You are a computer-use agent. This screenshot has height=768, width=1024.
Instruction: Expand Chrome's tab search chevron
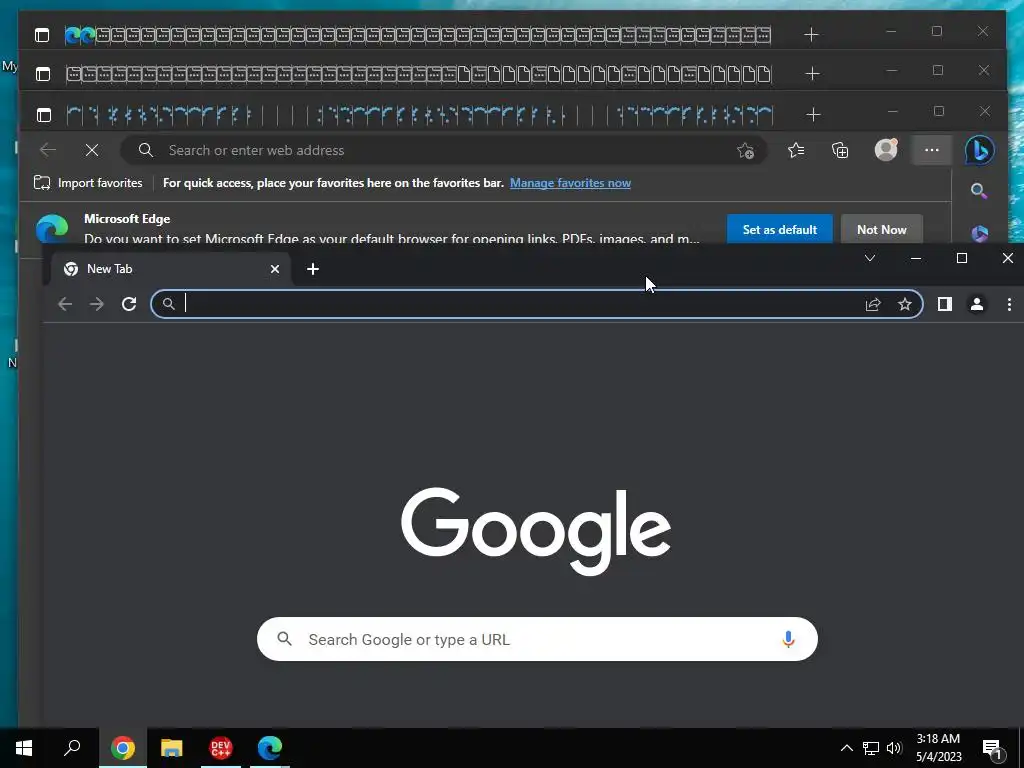pyautogui.click(x=870, y=258)
